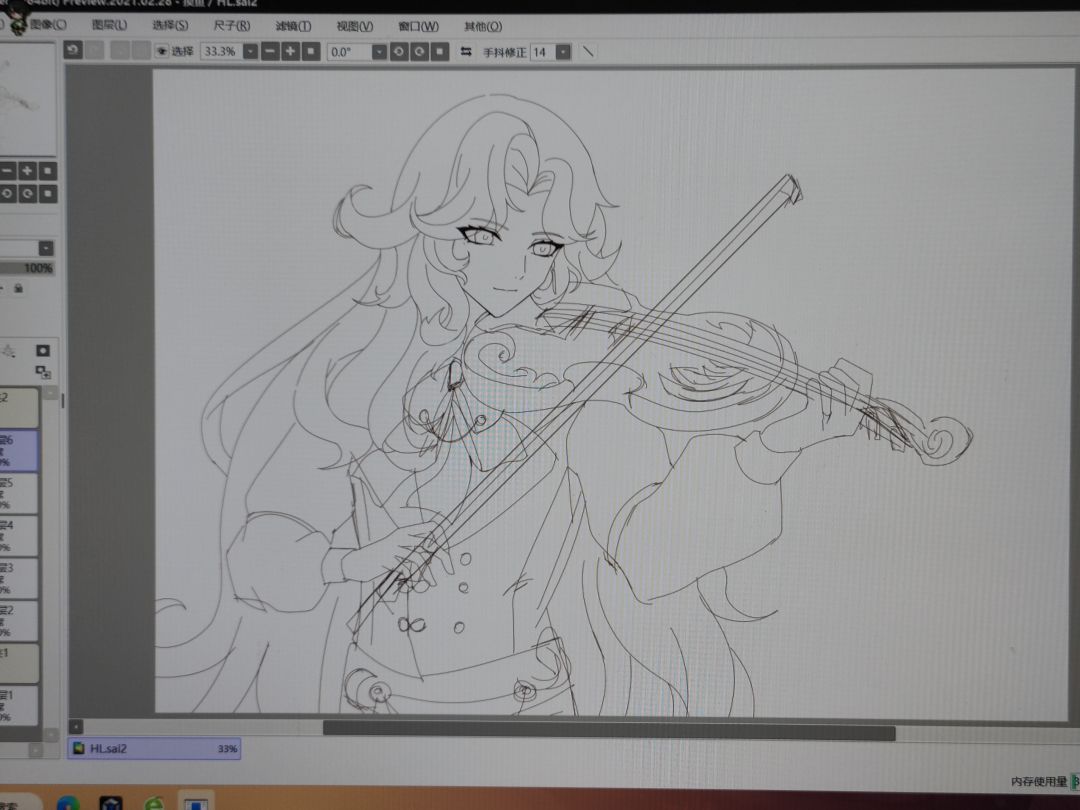Open the 滤镜(T) menu
The width and height of the screenshot is (1080, 810).
(293, 26)
